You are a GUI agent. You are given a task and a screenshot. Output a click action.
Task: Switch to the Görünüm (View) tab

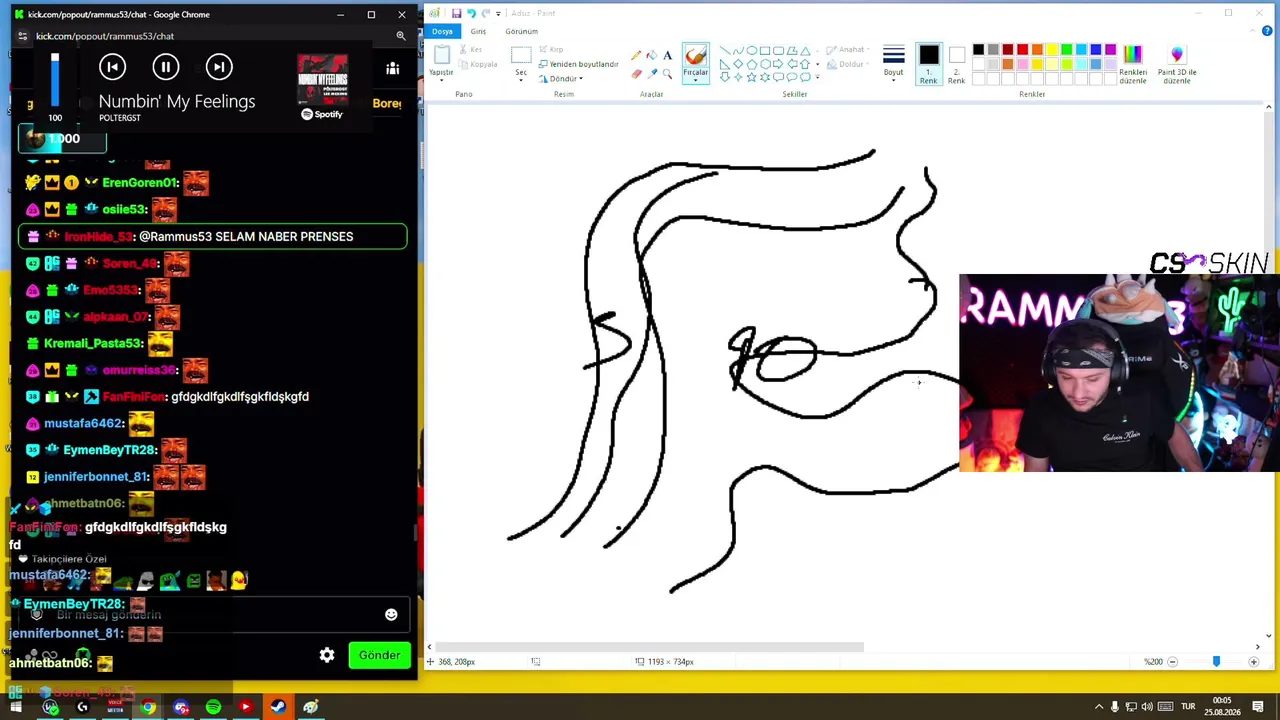[521, 31]
